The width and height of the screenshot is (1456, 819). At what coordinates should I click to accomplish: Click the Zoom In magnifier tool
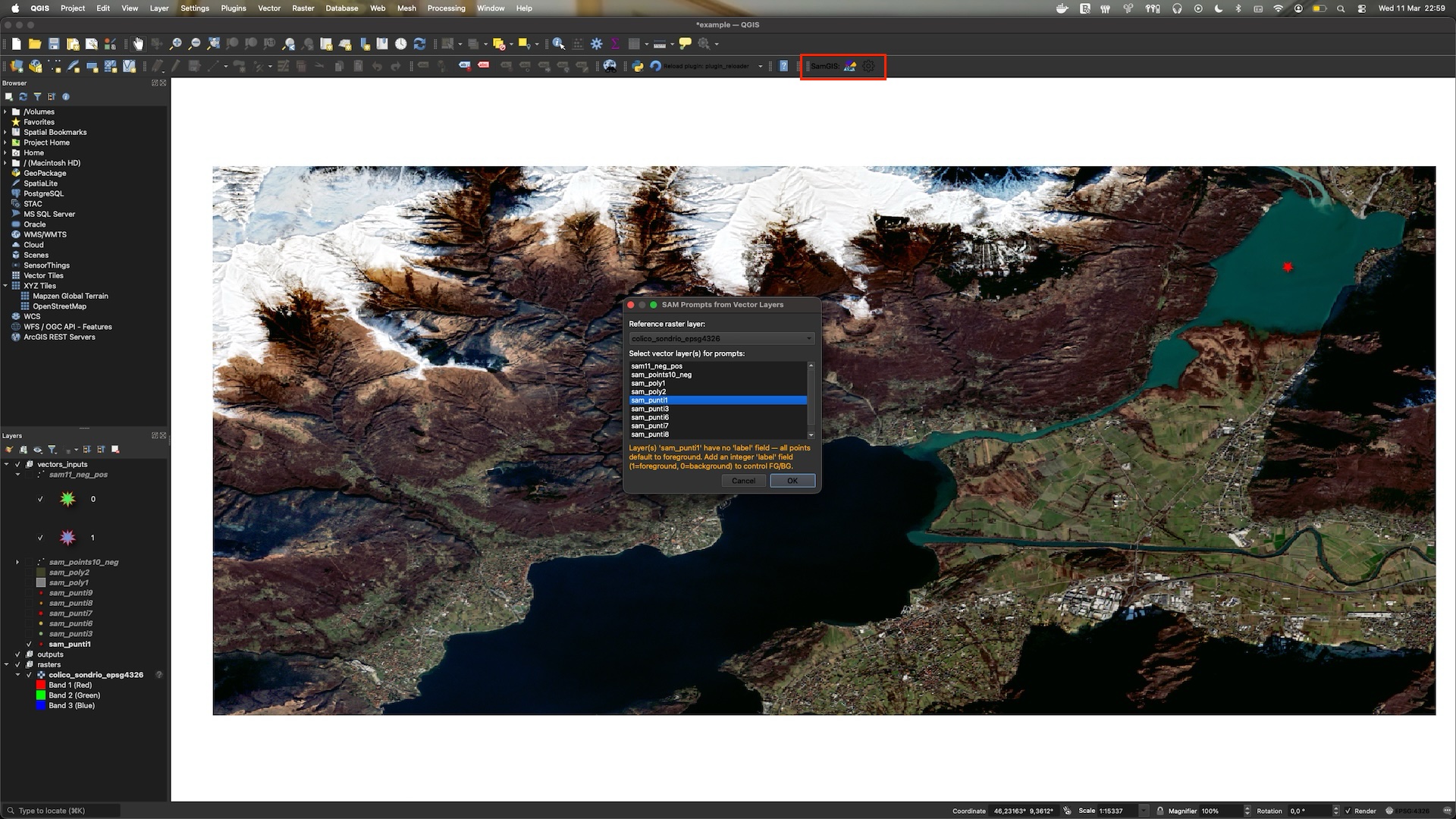tap(175, 44)
